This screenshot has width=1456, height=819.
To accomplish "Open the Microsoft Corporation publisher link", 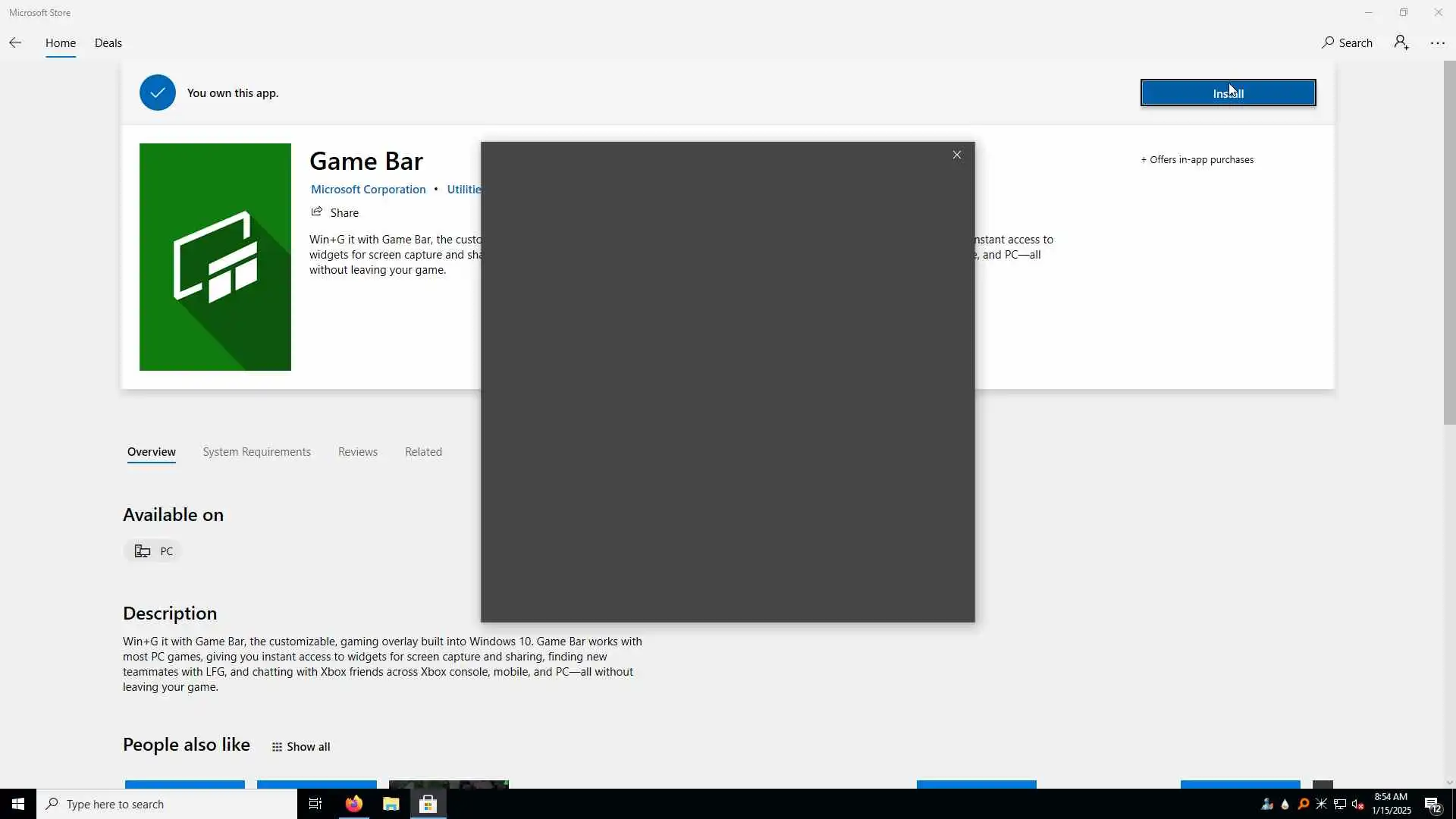I will [x=368, y=190].
